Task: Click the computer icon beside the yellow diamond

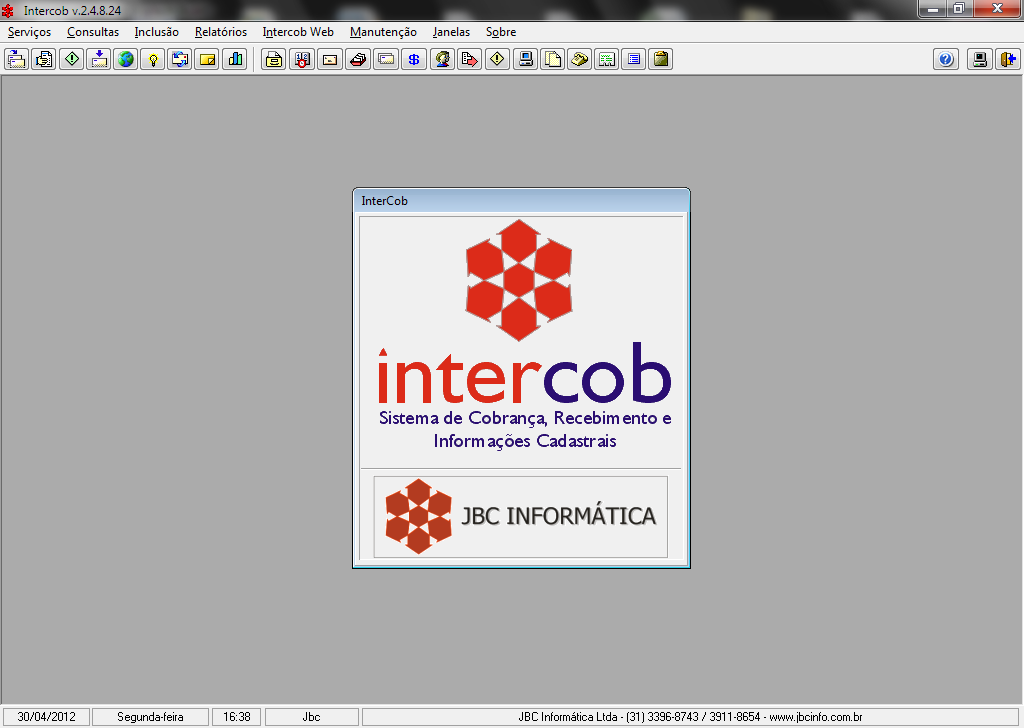Action: (525, 59)
